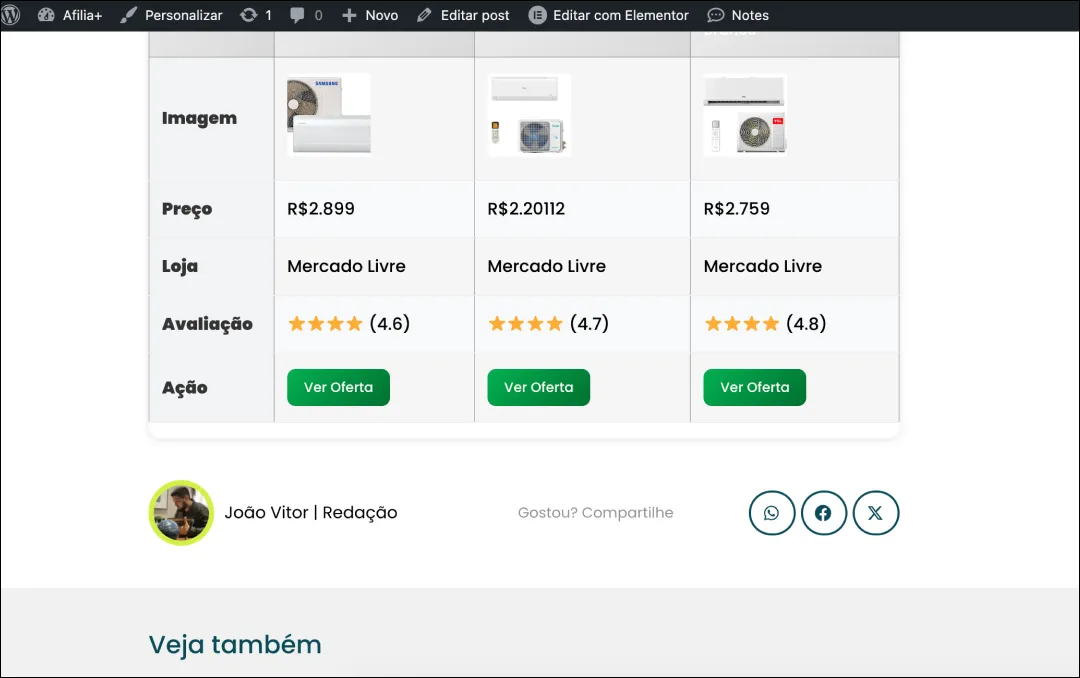Share the post on X
The image size is (1080, 678).
point(875,513)
